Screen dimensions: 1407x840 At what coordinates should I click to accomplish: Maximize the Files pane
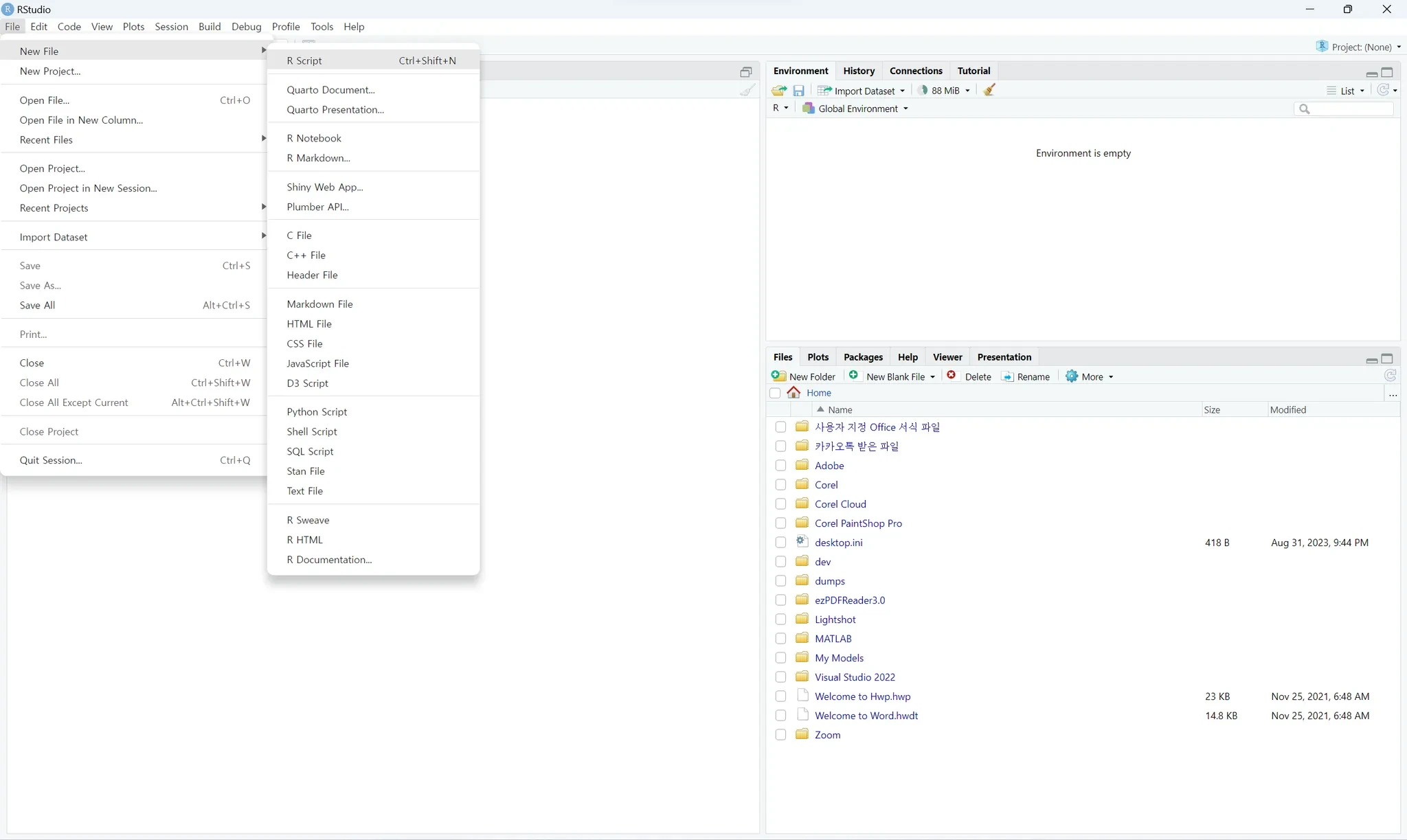(1387, 359)
